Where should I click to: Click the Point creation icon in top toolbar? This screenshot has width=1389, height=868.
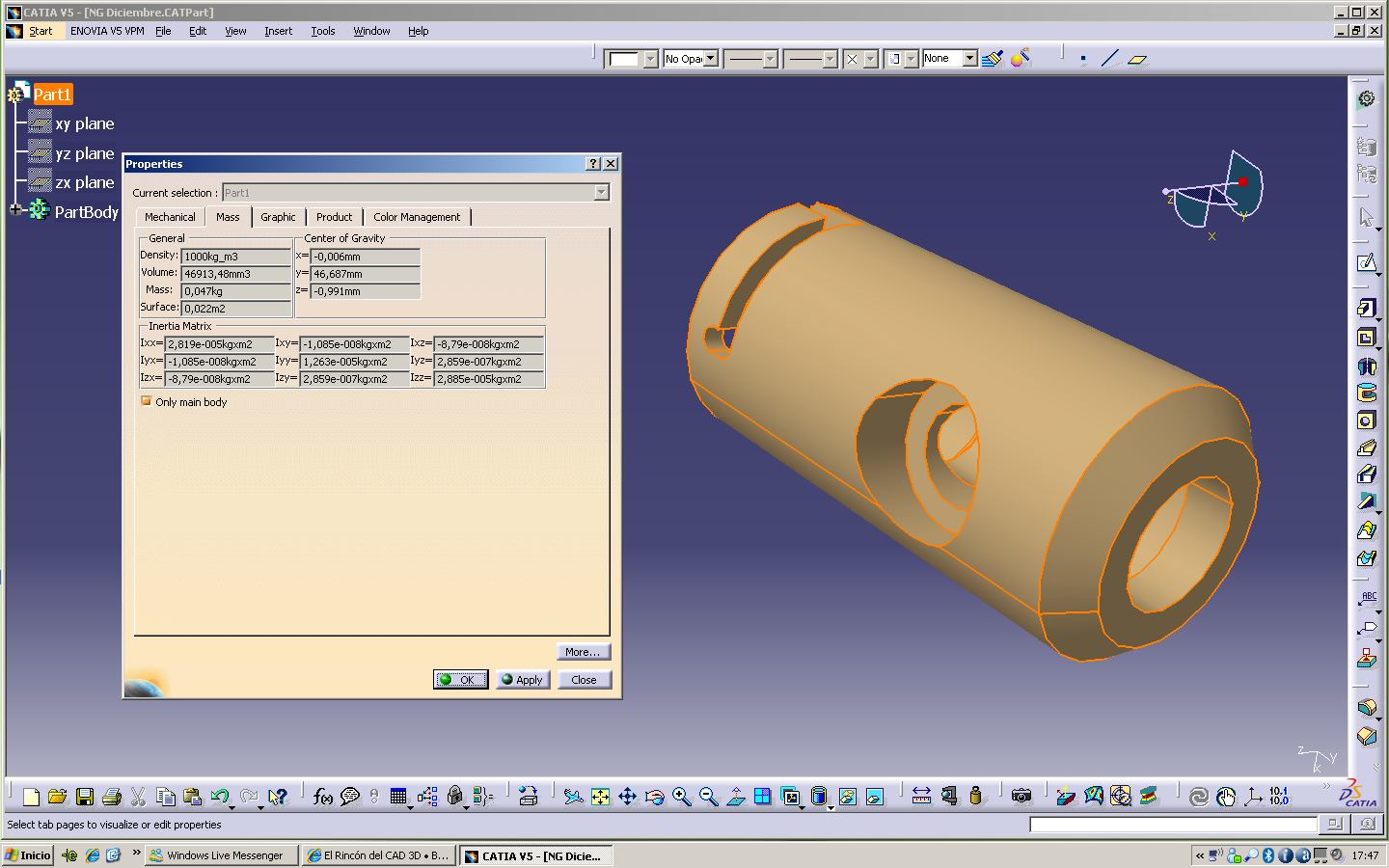click(1083, 59)
